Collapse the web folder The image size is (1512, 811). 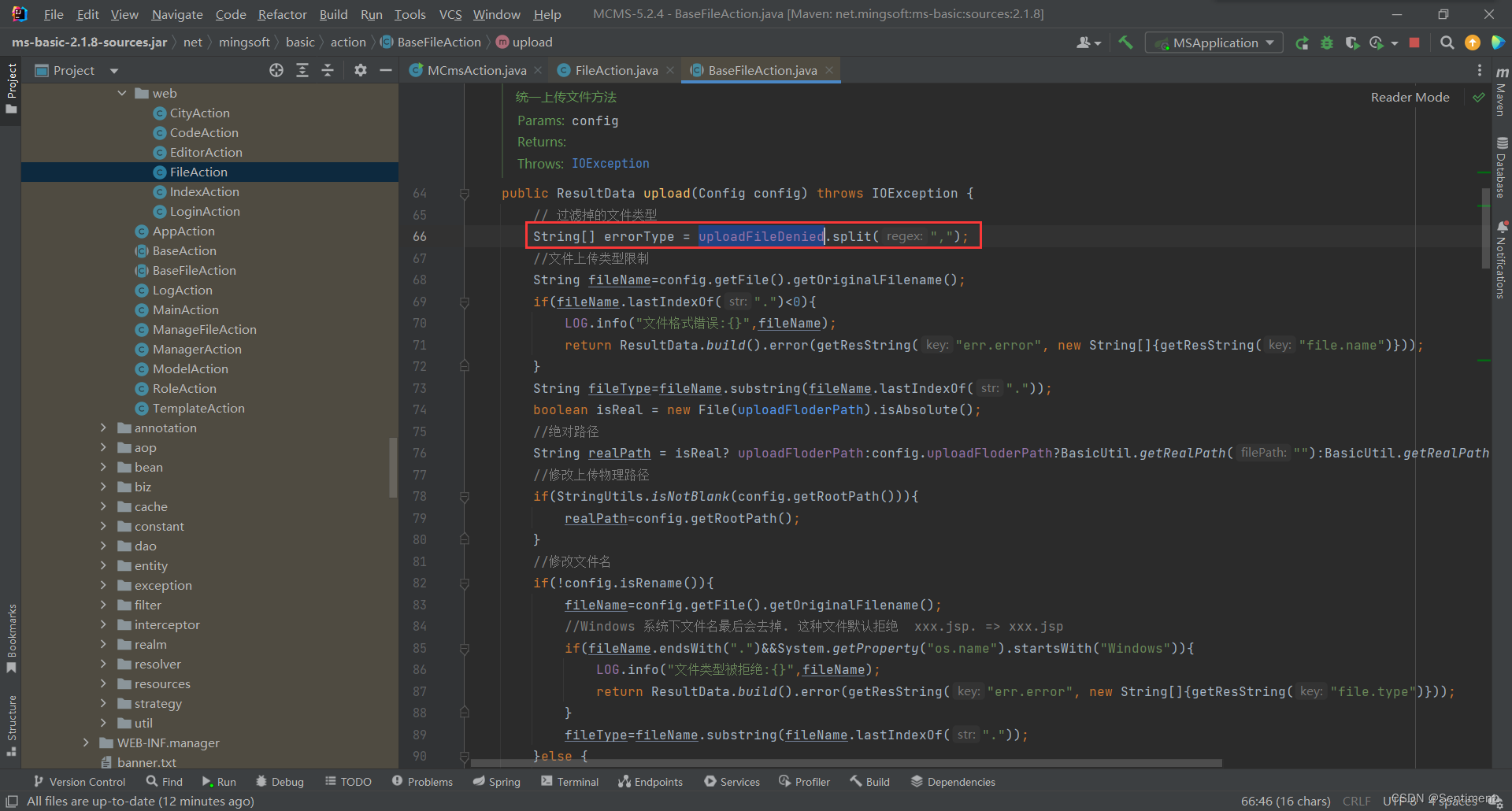(122, 93)
